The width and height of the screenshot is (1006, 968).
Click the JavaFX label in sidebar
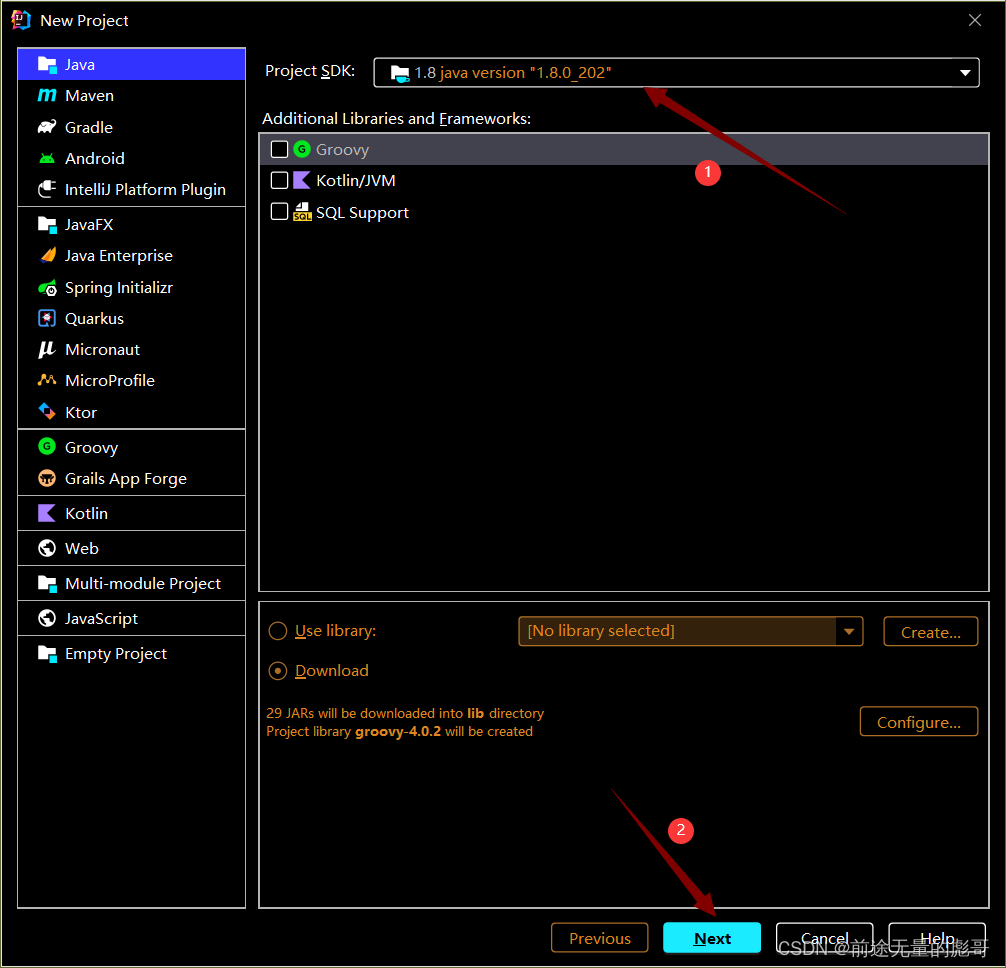point(89,225)
